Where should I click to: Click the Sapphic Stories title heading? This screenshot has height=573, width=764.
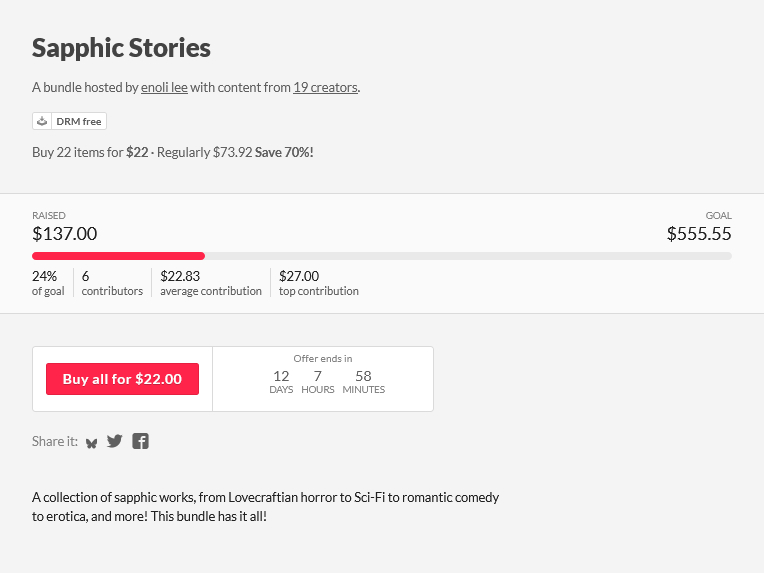click(121, 47)
